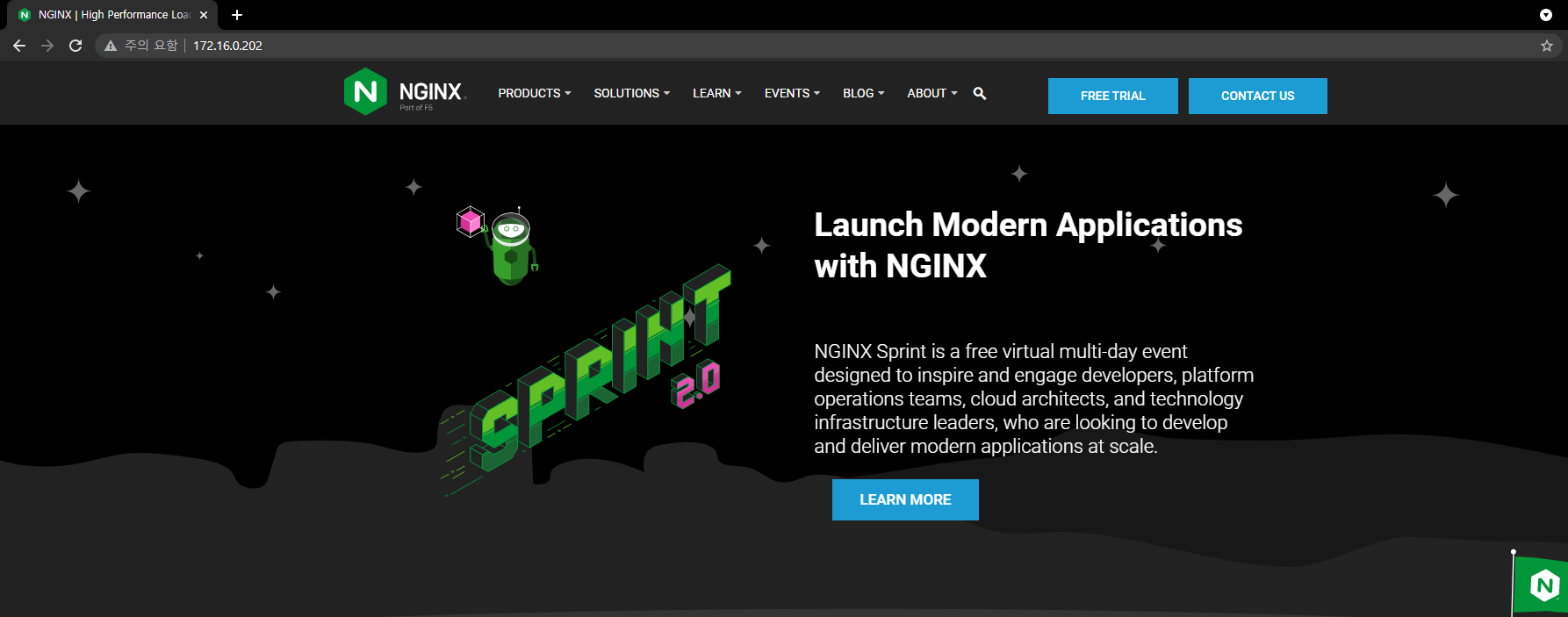The image size is (1568, 617).
Task: Select the NGINX High Performance browser tab
Action: tap(114, 15)
